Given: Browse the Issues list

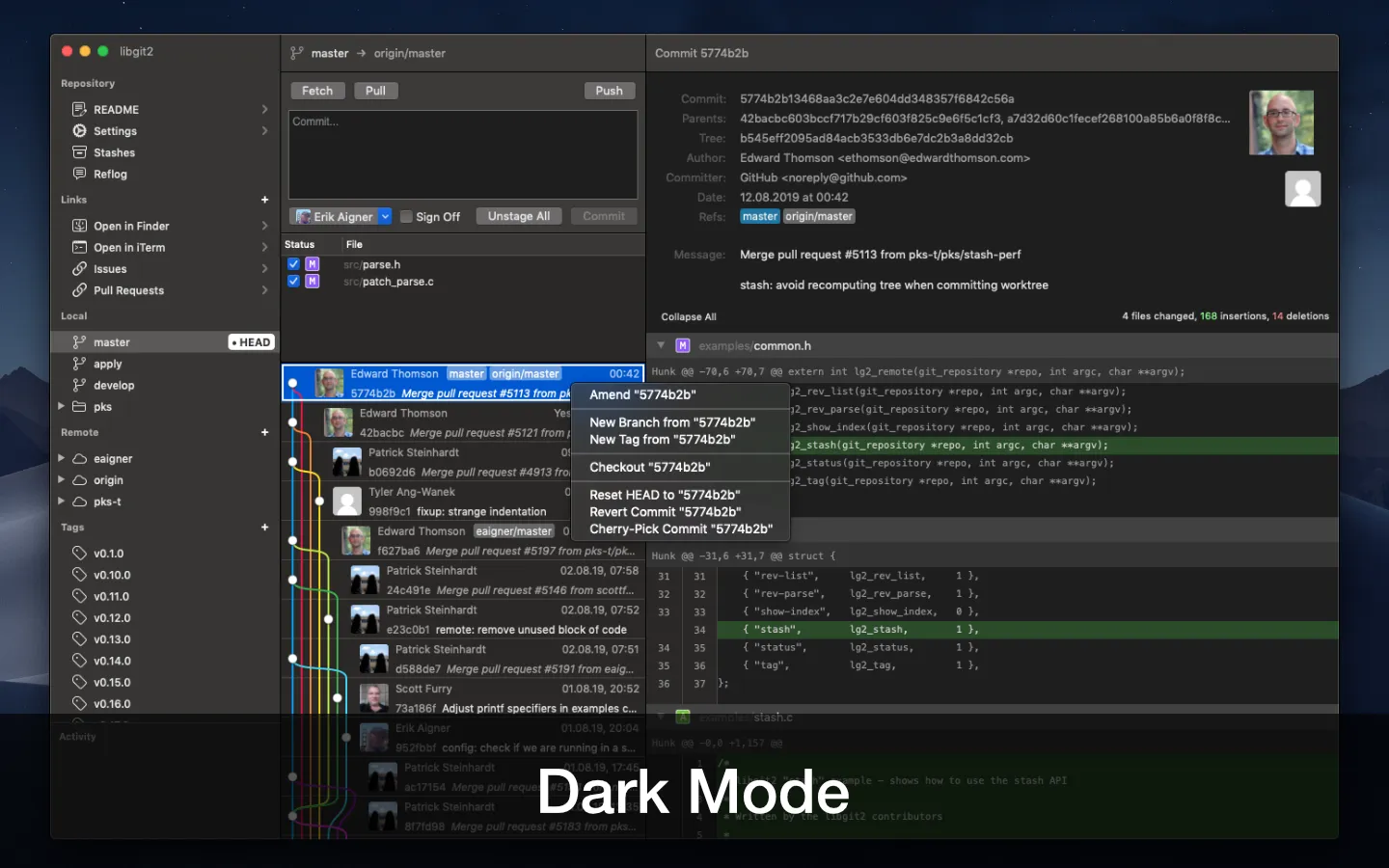Looking at the screenshot, I should tap(108, 268).
